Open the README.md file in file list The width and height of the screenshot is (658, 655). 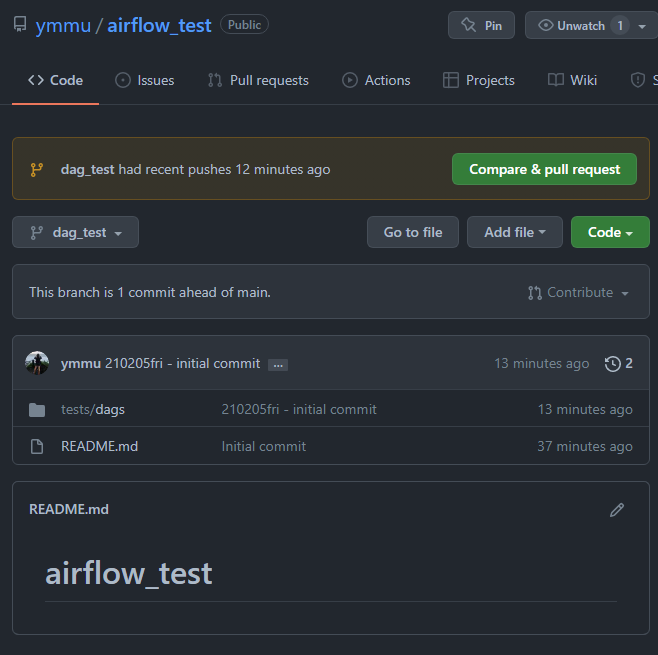pos(99,446)
